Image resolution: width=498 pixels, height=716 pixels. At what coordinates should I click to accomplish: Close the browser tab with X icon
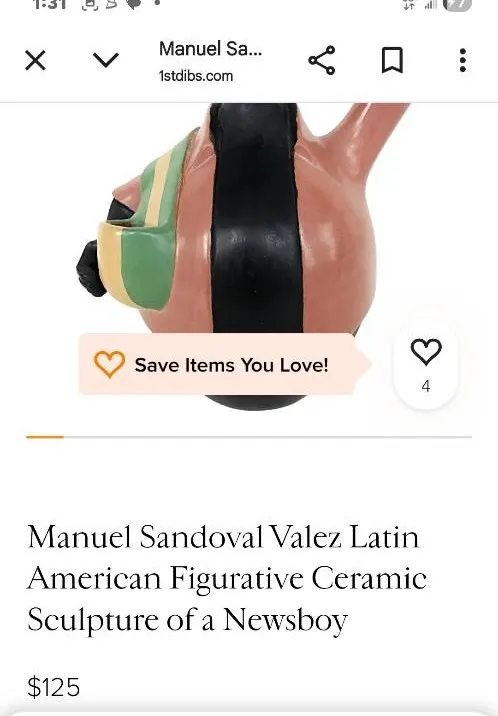click(35, 60)
